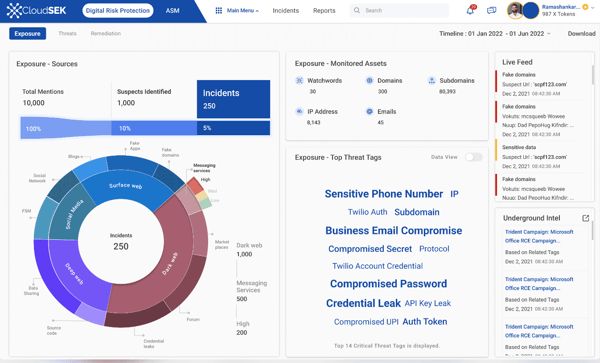Open the Incidents menu
The image size is (600, 363).
tap(285, 10)
